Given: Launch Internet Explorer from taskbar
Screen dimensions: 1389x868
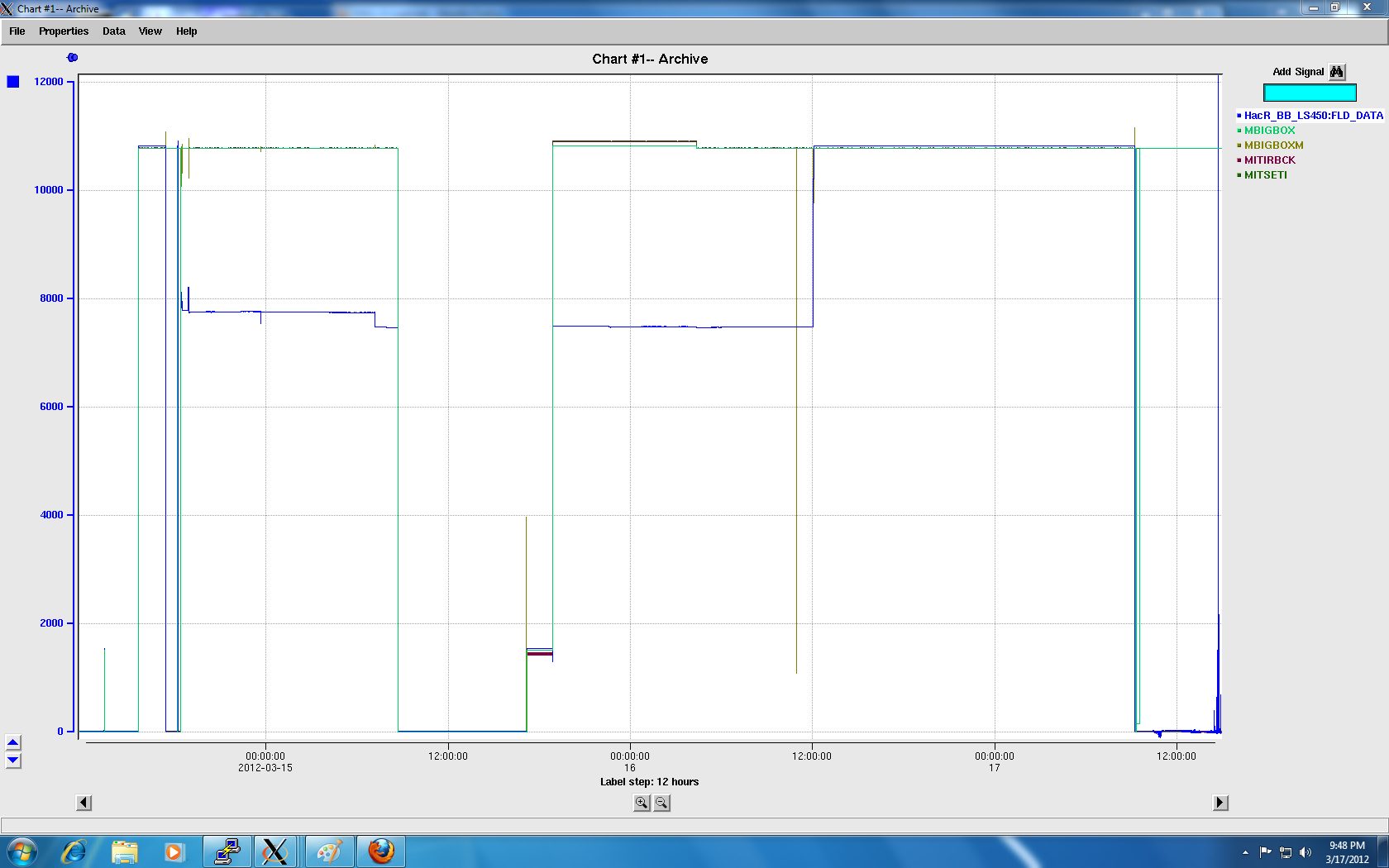Looking at the screenshot, I should click(x=74, y=851).
